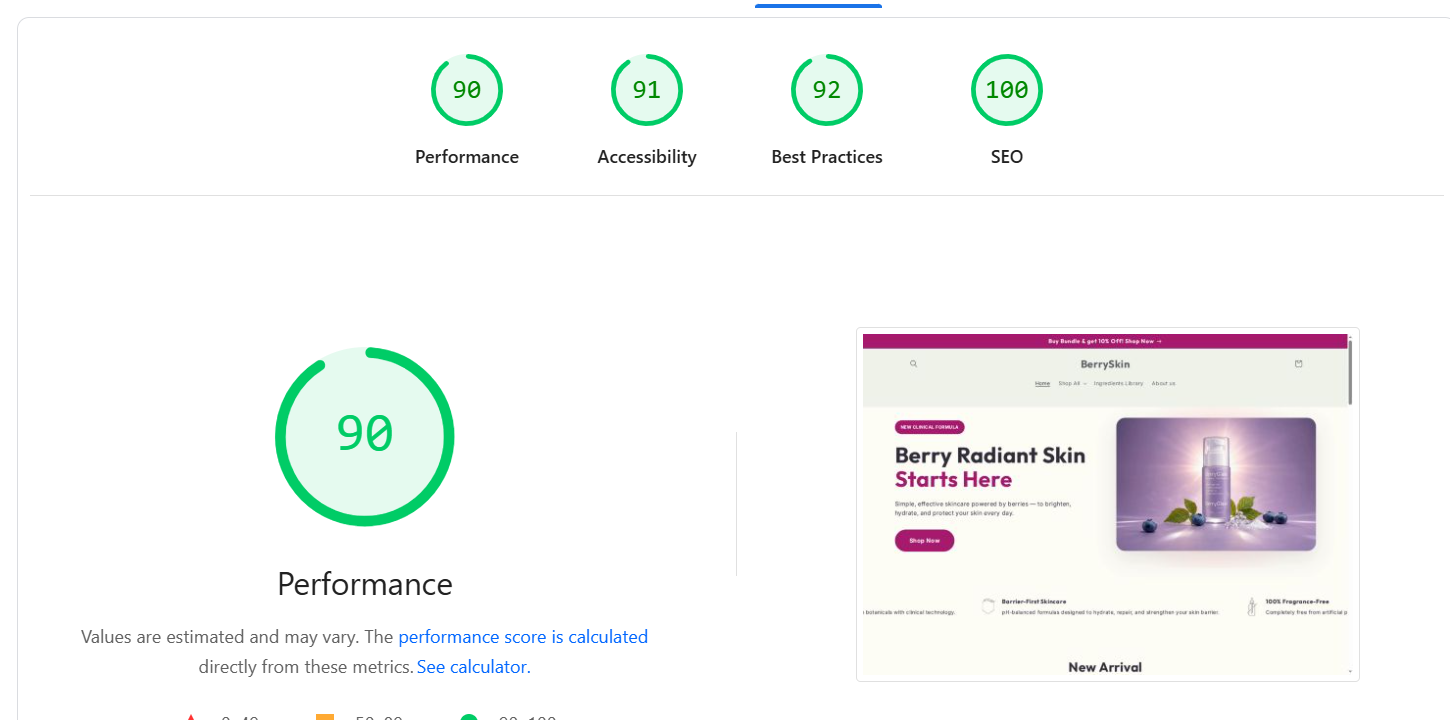Open the "performance score is calculated" link
The height and width of the screenshot is (720, 1450).
click(x=523, y=637)
